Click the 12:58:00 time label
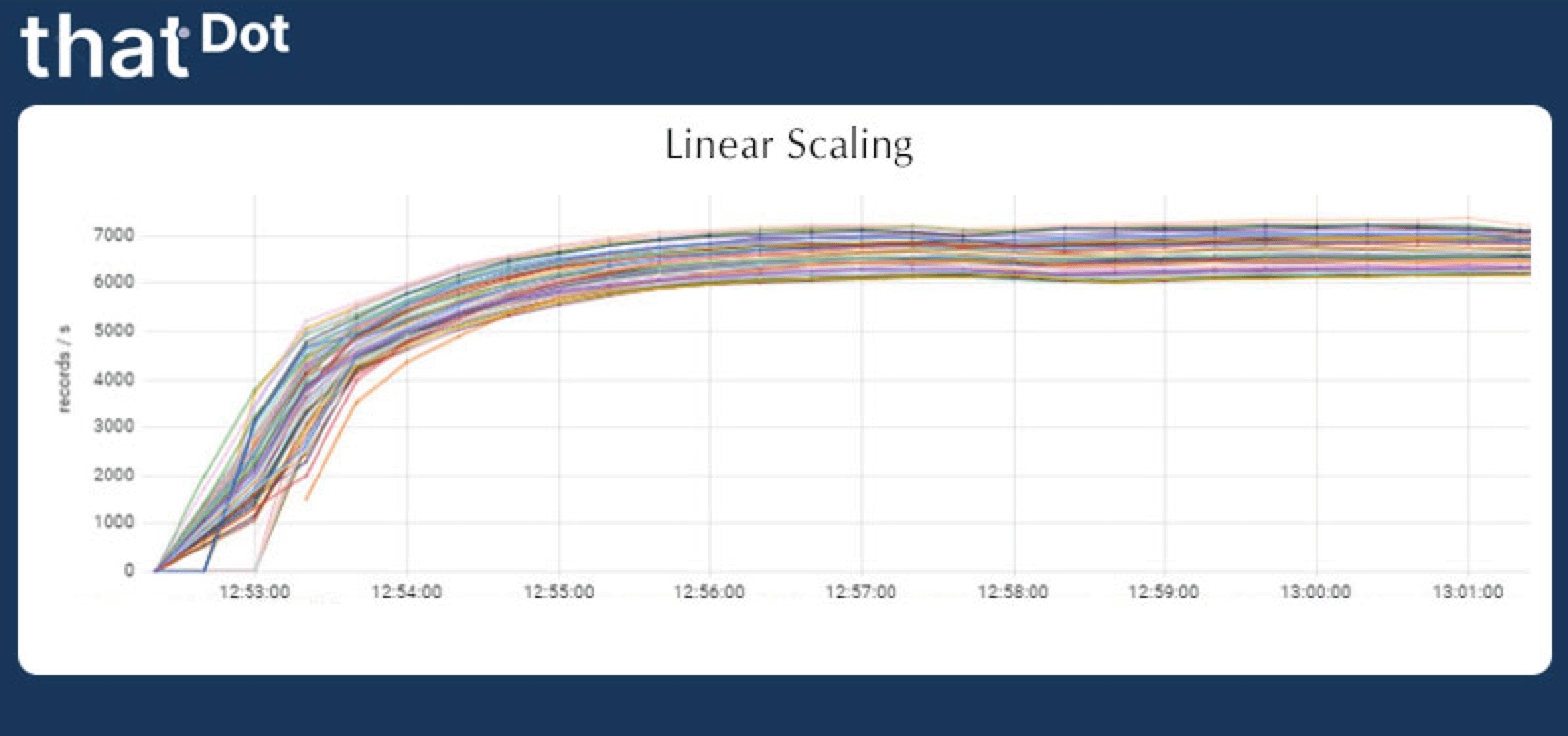1568x736 pixels. [x=1013, y=592]
